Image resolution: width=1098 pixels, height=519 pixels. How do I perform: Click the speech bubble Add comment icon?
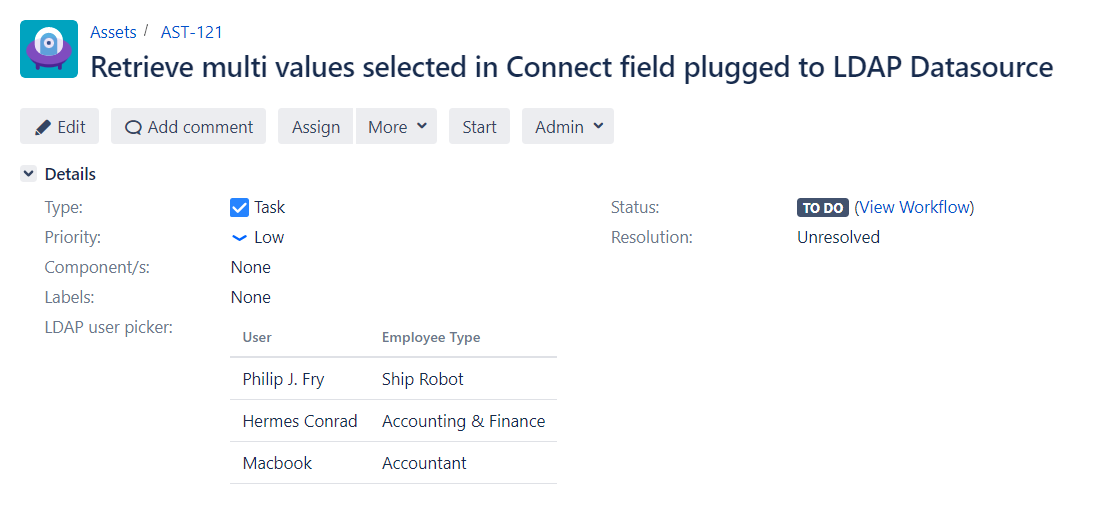tap(133, 127)
